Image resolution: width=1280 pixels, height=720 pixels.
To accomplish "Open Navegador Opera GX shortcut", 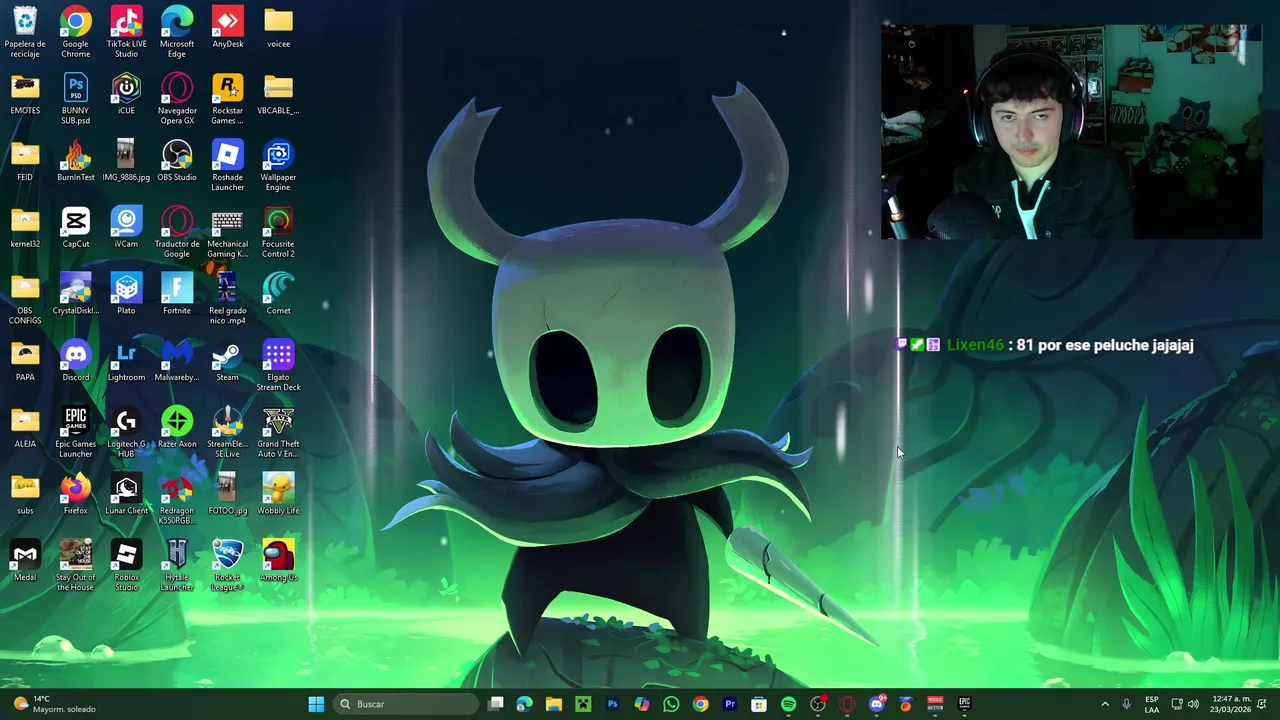I will 177,99.
